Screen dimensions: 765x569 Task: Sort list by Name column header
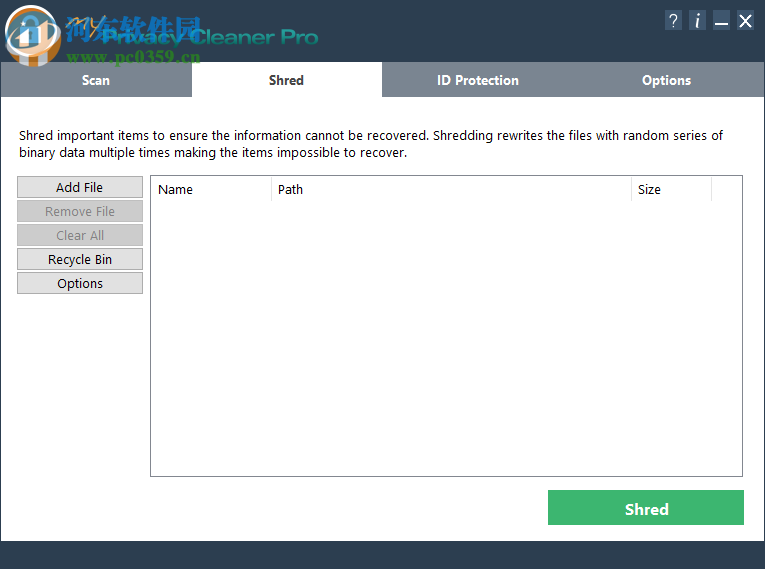211,189
